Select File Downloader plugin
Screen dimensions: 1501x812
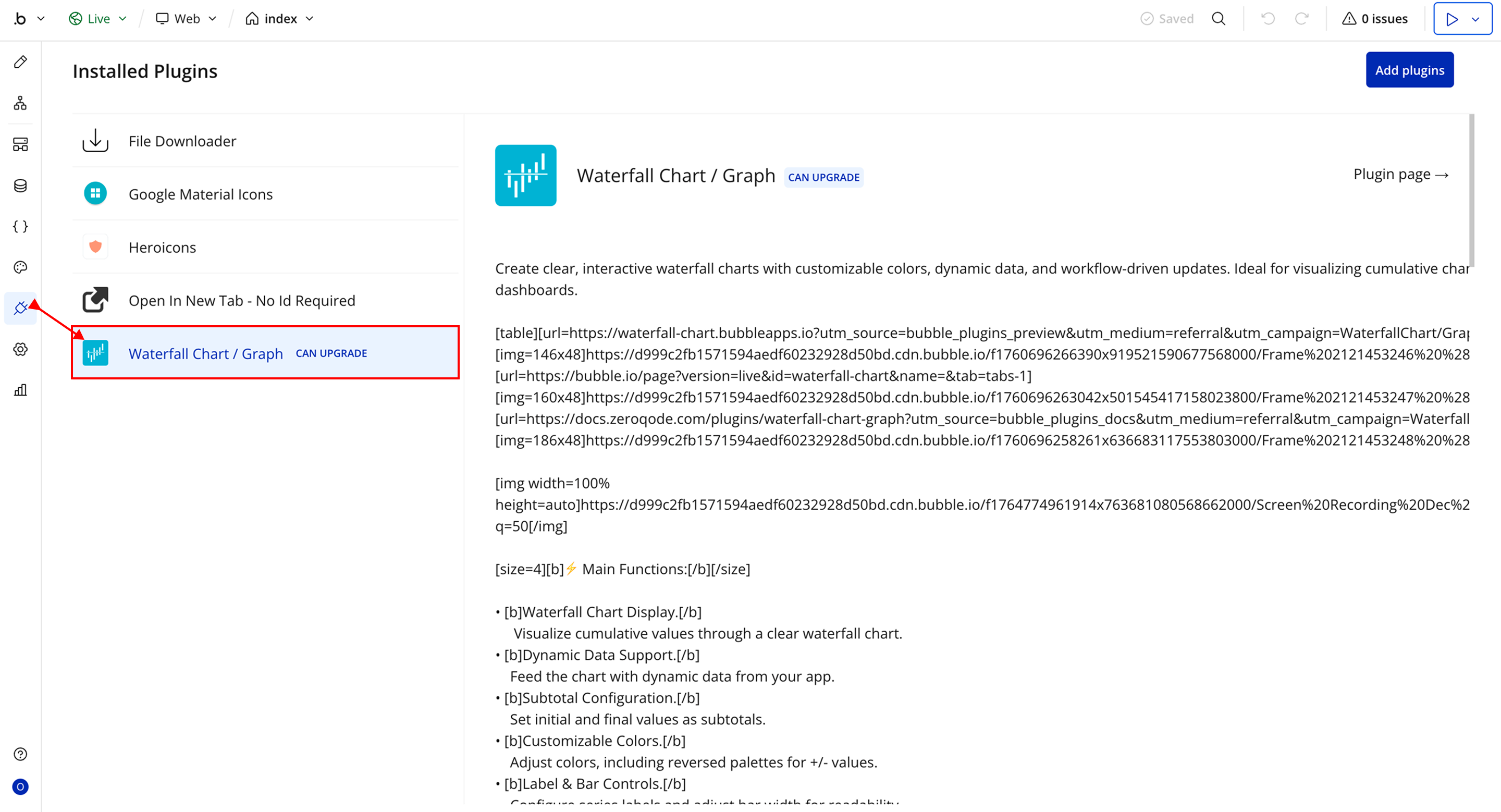pyautogui.click(x=182, y=141)
